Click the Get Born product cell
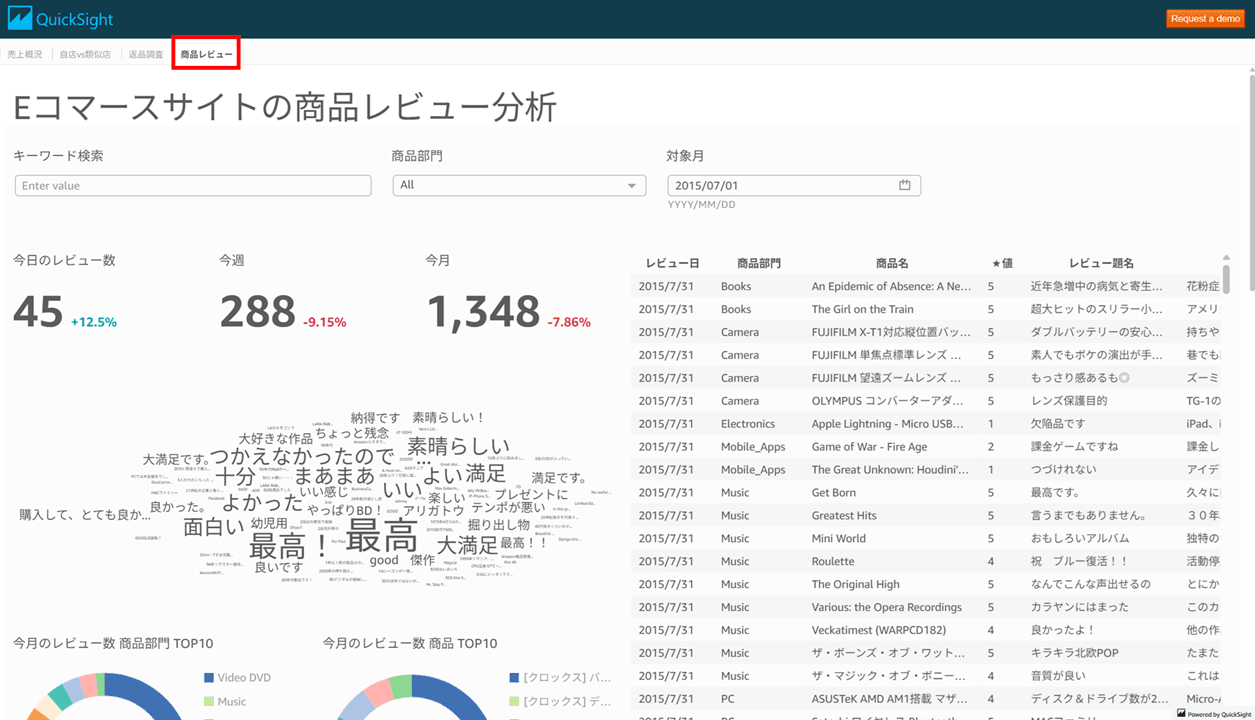This screenshot has height=720, width=1255. point(833,493)
